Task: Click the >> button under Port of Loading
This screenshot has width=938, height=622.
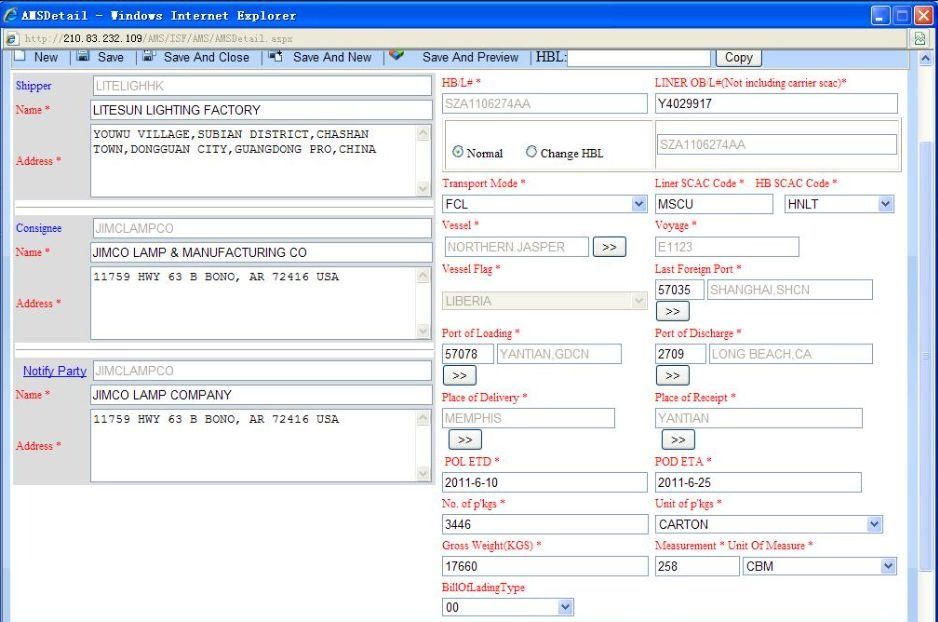Action: point(459,376)
